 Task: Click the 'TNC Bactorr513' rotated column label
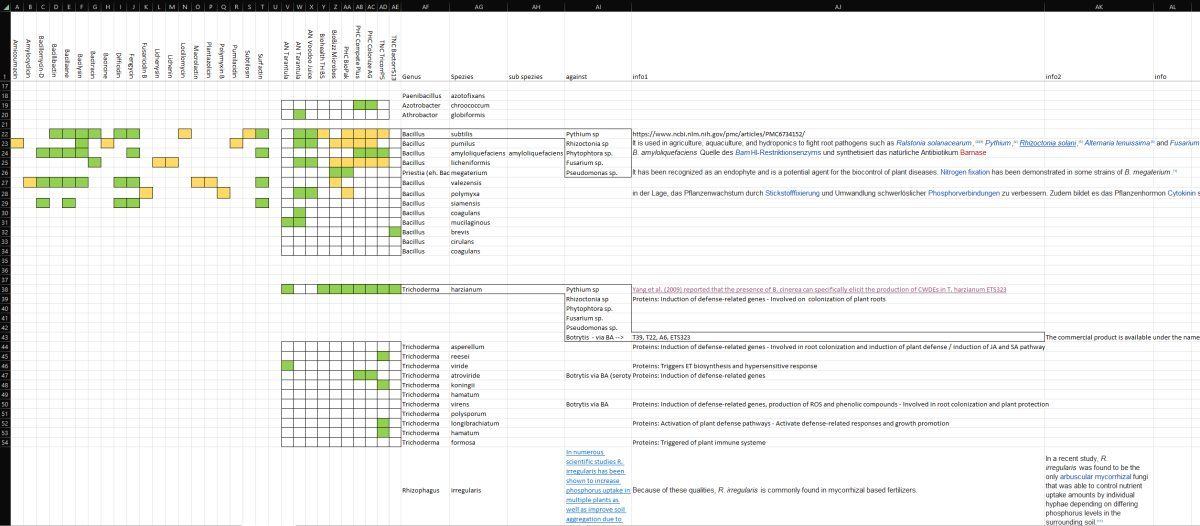pyautogui.click(x=394, y=57)
